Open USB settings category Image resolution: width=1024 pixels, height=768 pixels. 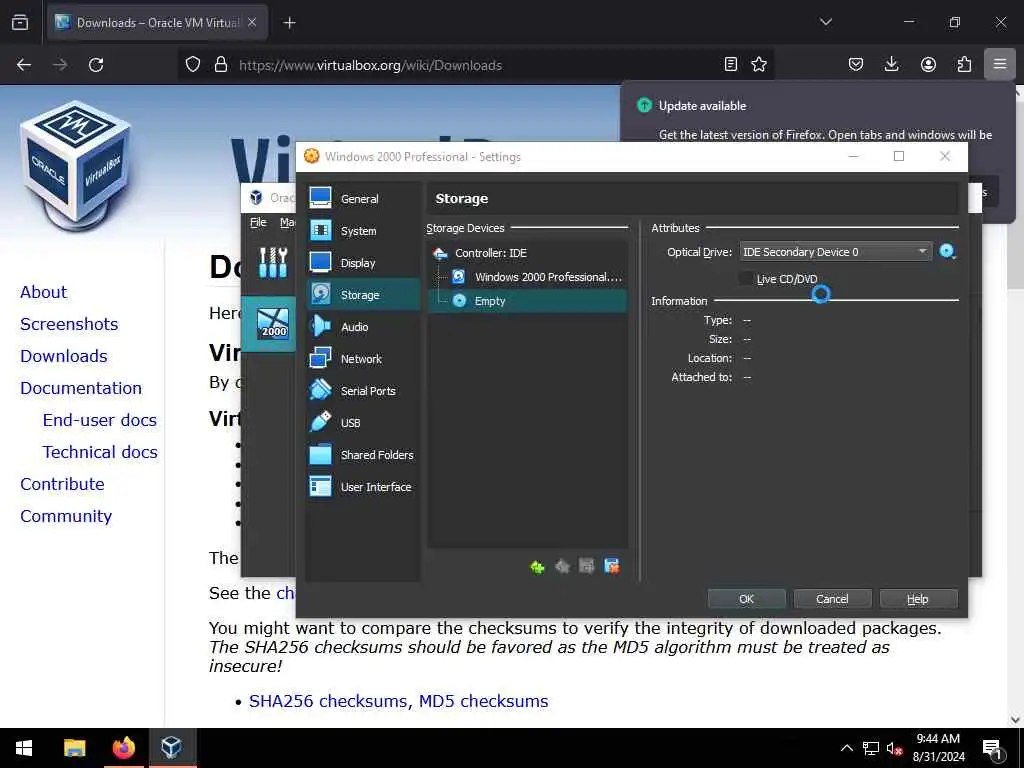point(362,423)
